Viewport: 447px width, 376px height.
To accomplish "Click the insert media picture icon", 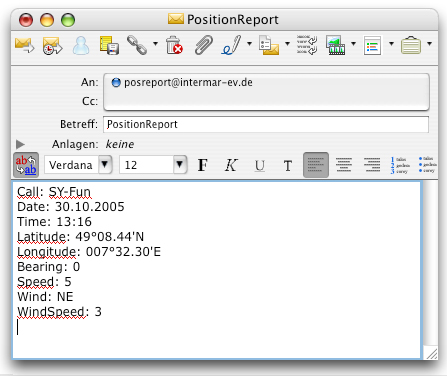I will click(x=336, y=45).
